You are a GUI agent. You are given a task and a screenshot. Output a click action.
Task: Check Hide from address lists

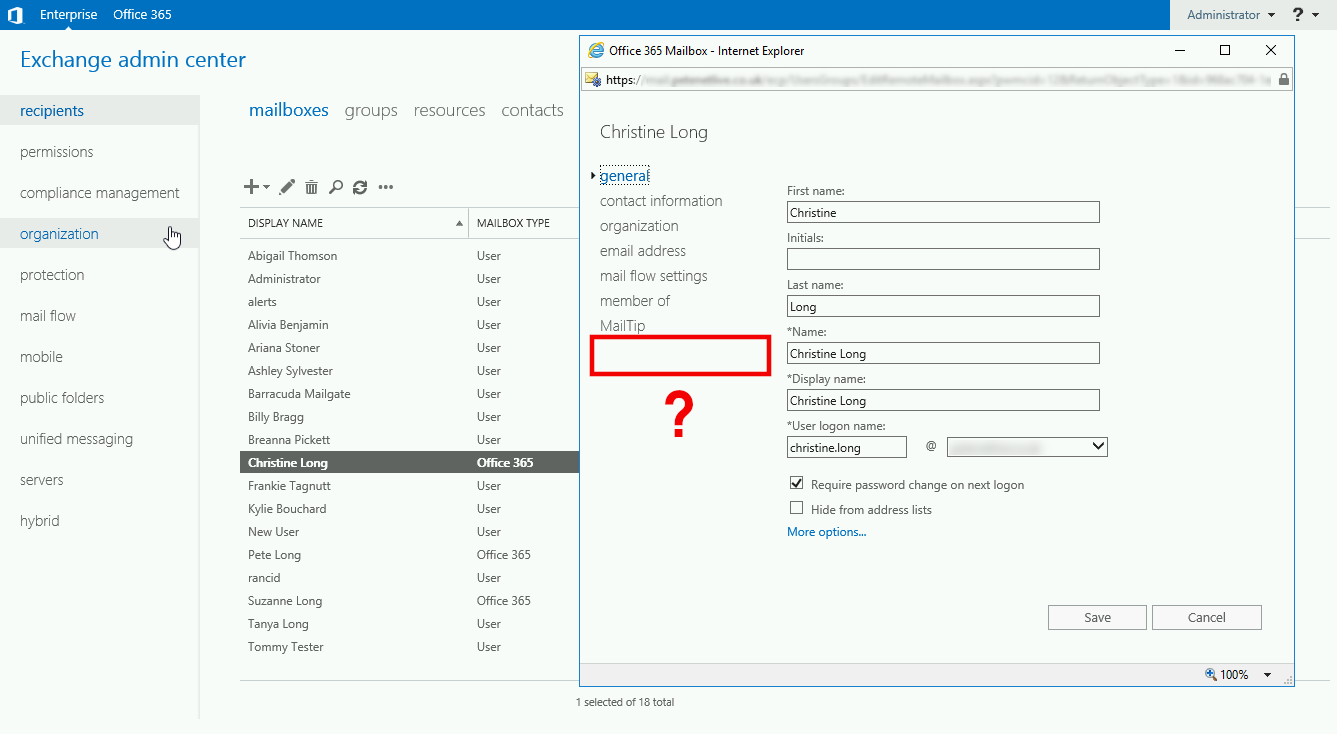pyautogui.click(x=797, y=508)
